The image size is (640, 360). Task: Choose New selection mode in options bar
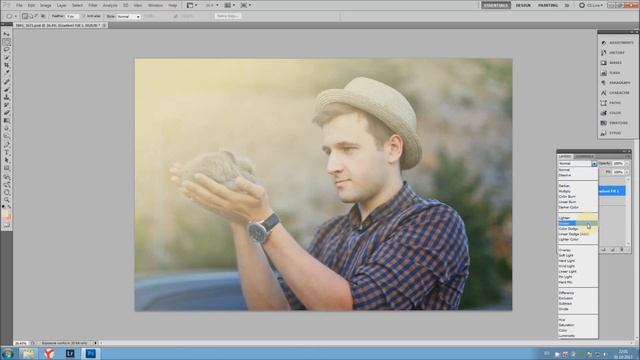25,16
